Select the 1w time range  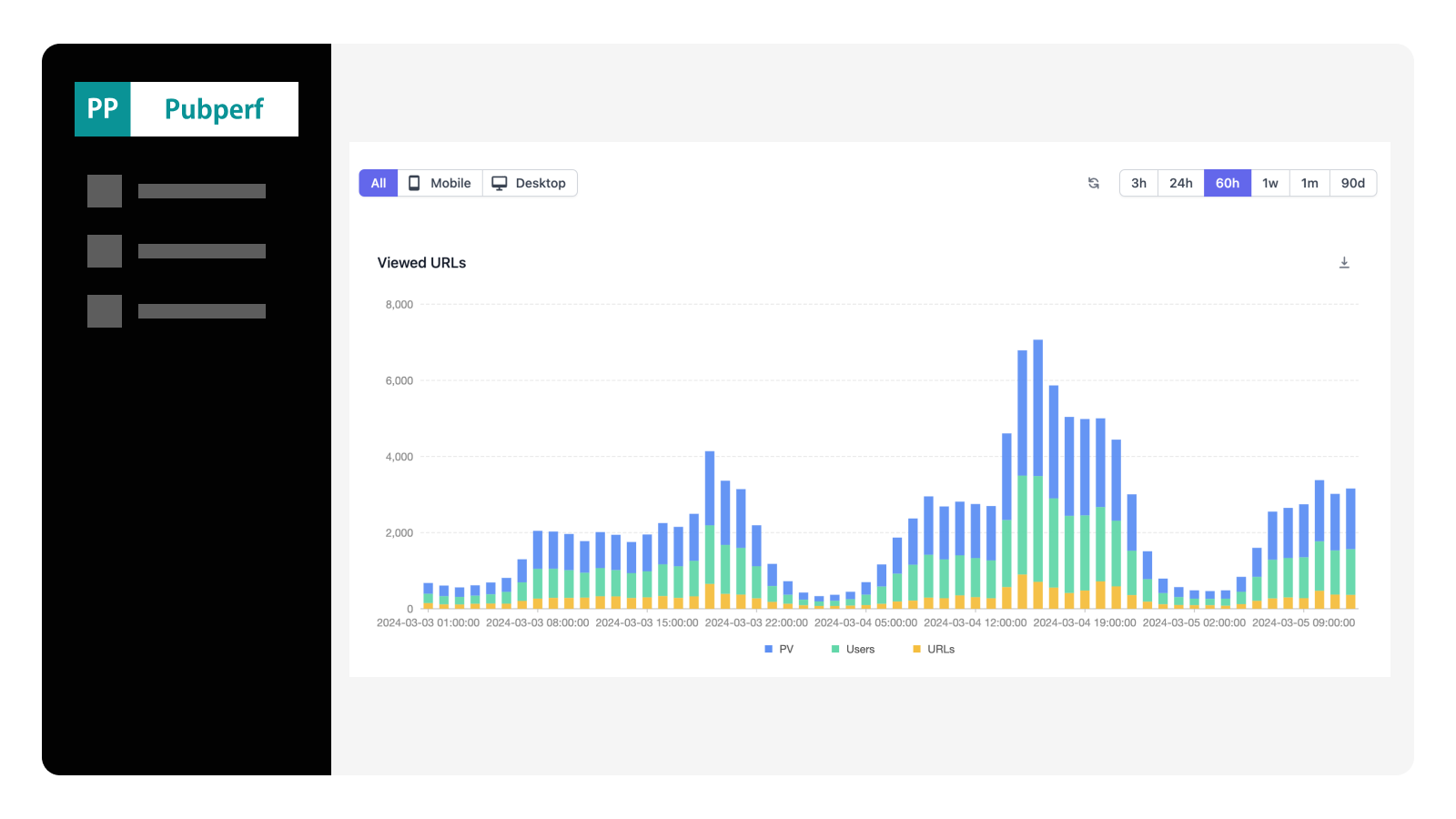point(1270,183)
